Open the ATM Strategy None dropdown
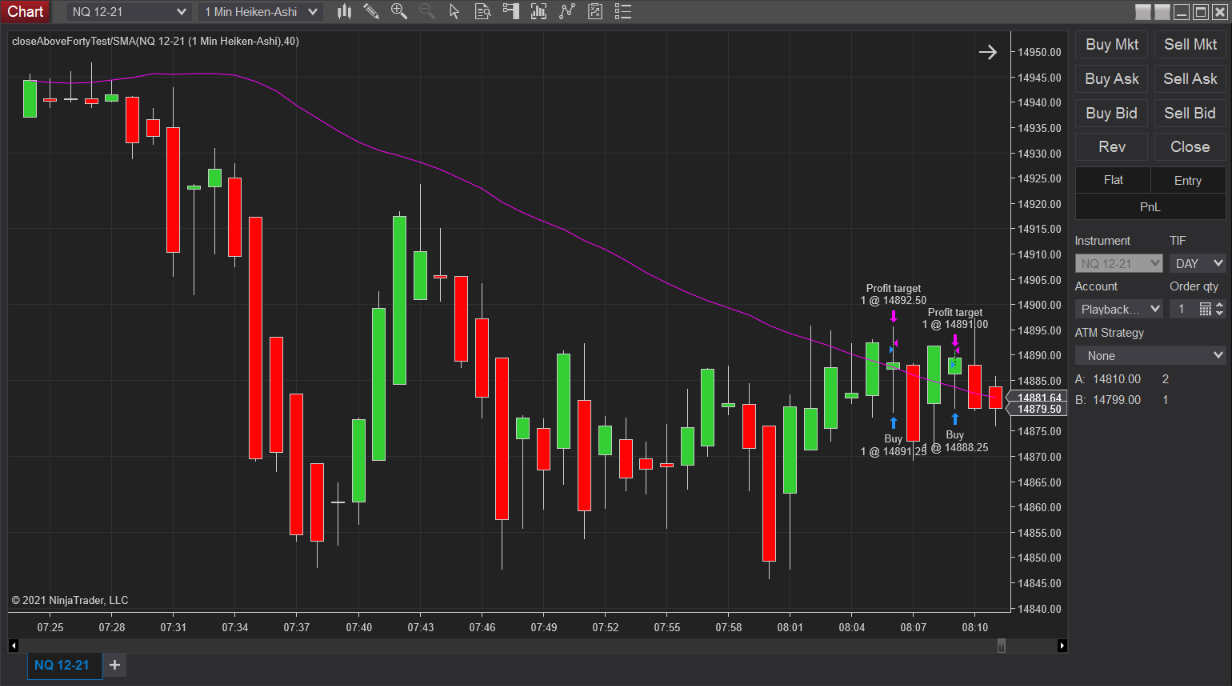Screen dimensions: 1232x686 point(1150,356)
